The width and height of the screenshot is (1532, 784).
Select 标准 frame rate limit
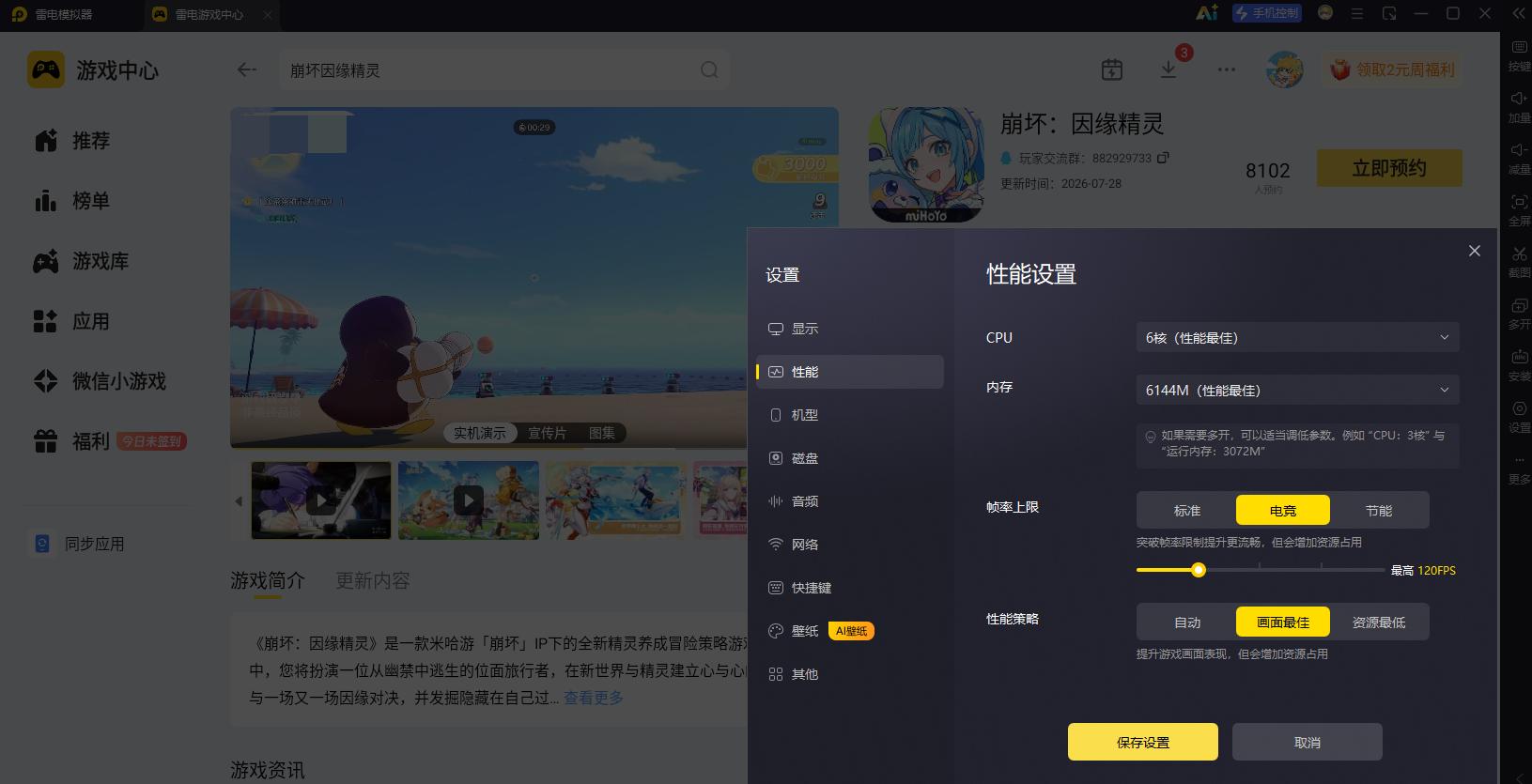pos(1187,510)
